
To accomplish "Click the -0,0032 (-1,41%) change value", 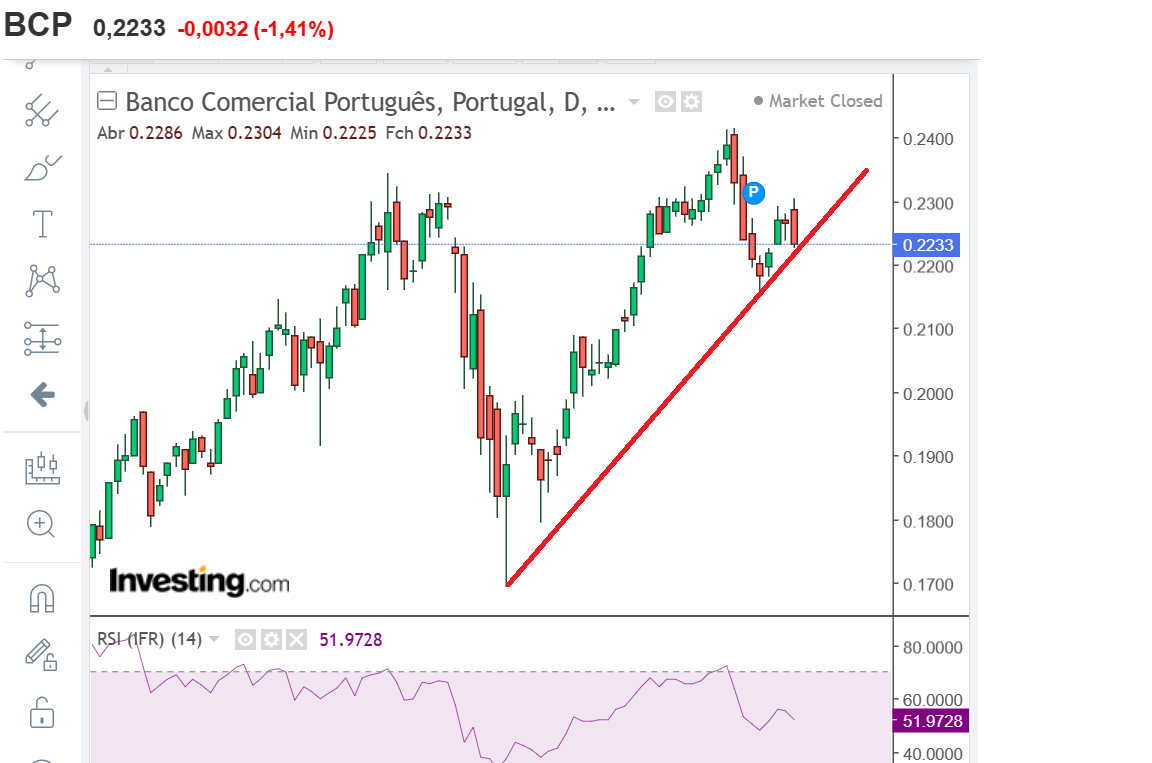I will click(x=256, y=29).
